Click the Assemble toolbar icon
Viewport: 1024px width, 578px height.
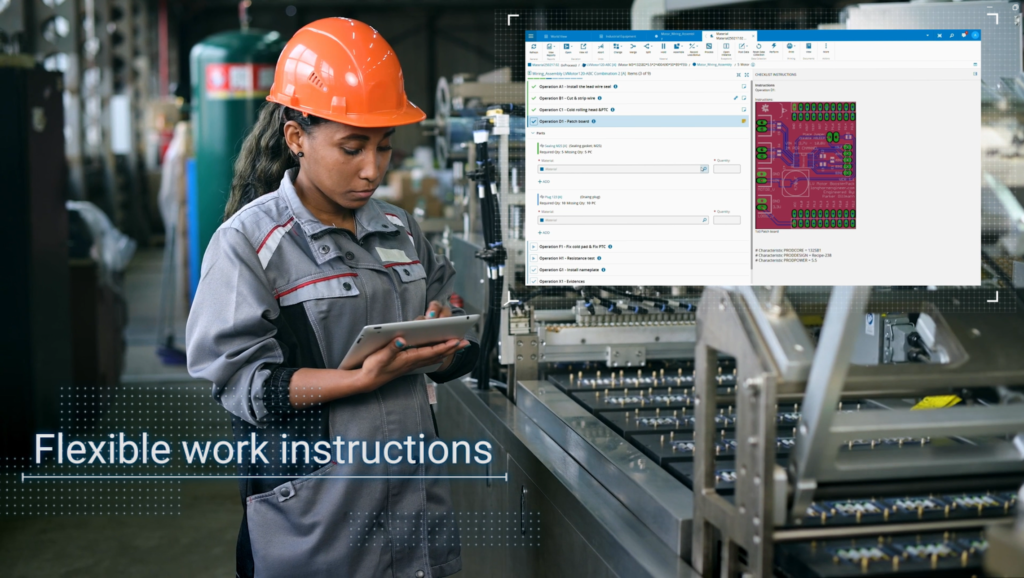coord(679,46)
